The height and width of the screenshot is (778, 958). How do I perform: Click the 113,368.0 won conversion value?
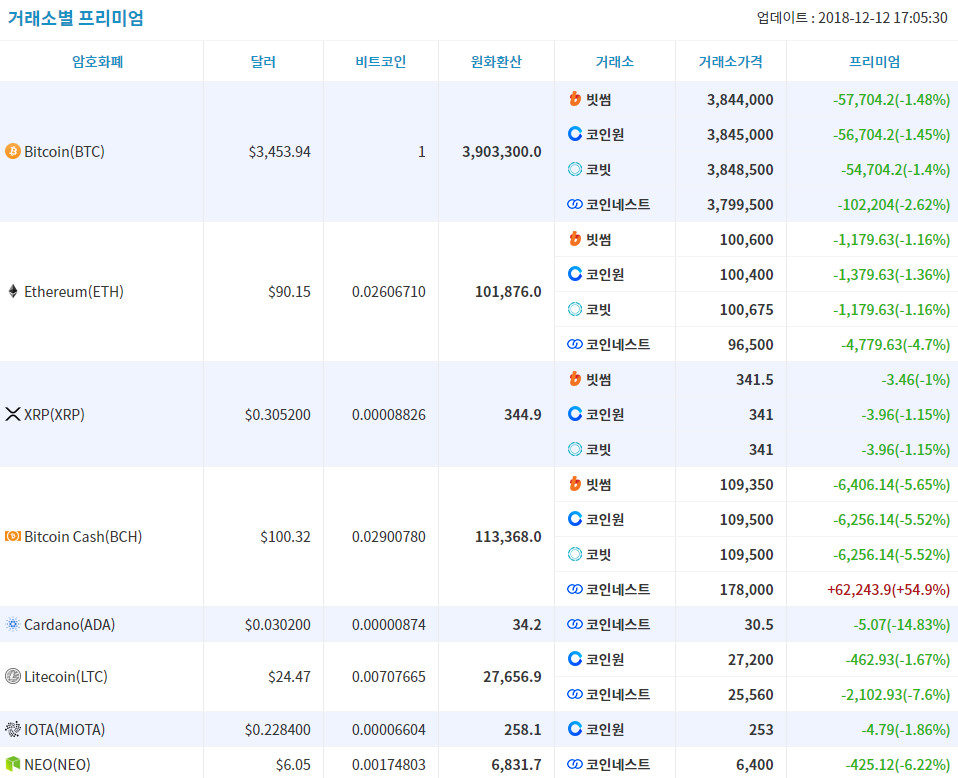(508, 537)
